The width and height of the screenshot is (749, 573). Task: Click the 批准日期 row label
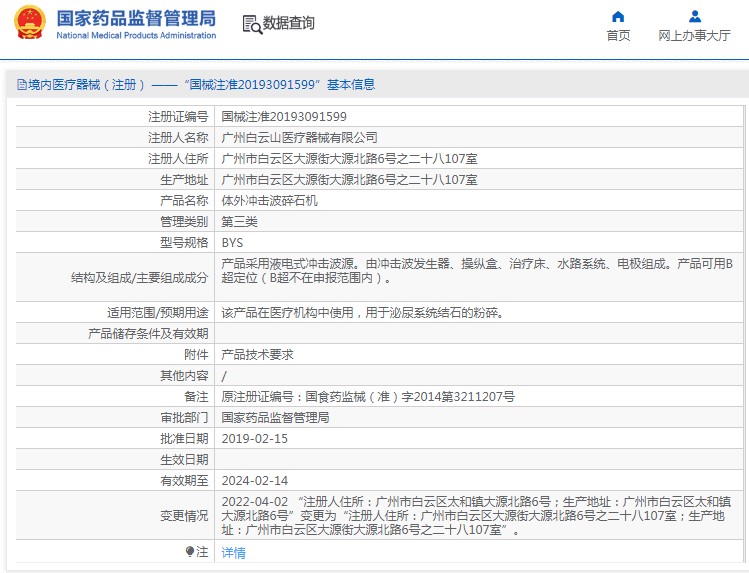pyautogui.click(x=184, y=439)
